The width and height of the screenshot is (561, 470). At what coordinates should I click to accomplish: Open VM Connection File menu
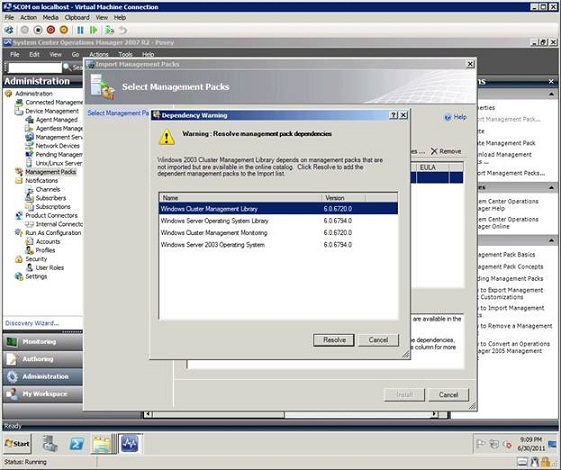coord(9,18)
